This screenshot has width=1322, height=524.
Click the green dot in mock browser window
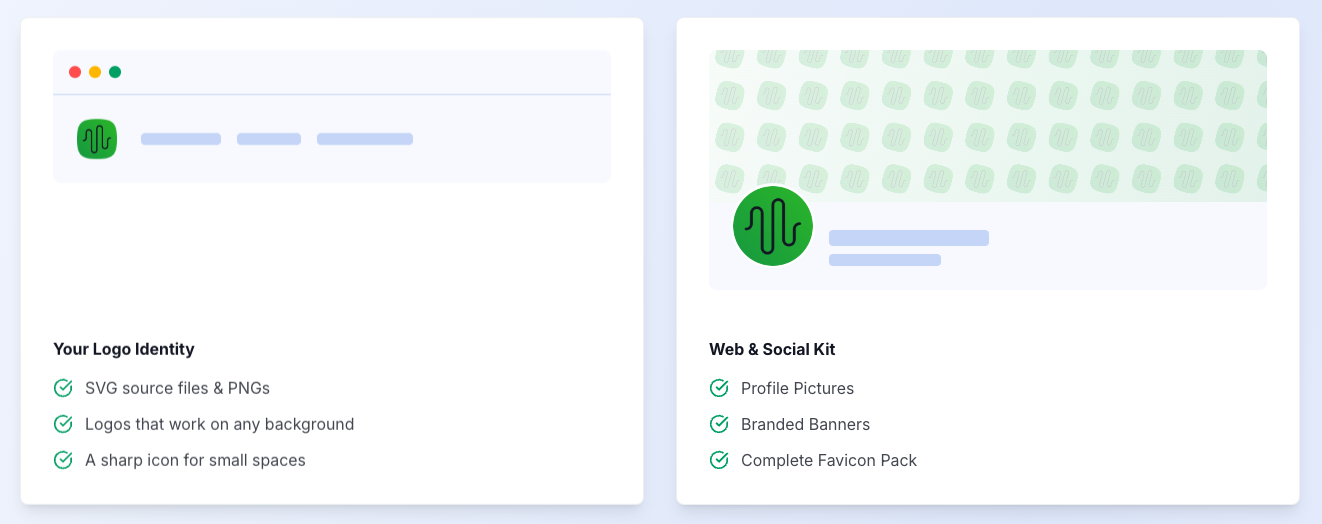coord(115,72)
